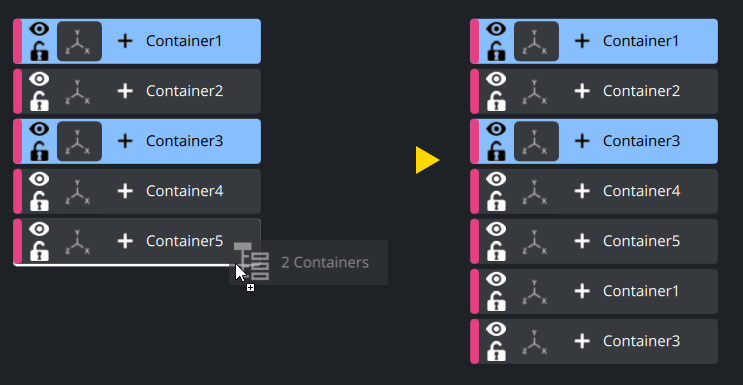Hide the unselected Container1 copy with its eye icon
Screen dimensions: 743x385
pos(496,279)
